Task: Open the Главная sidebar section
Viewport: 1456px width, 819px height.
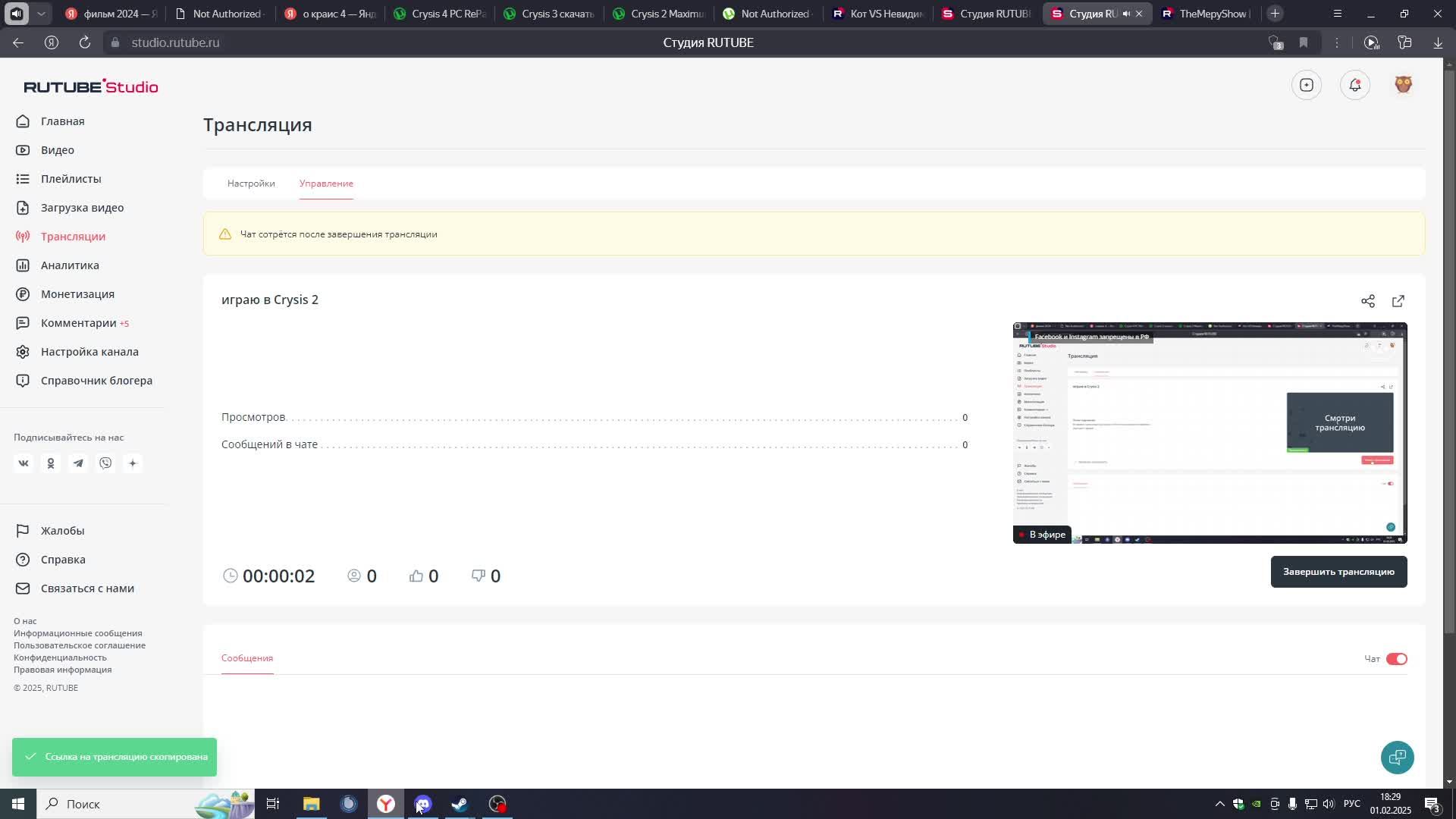Action: click(x=50, y=121)
